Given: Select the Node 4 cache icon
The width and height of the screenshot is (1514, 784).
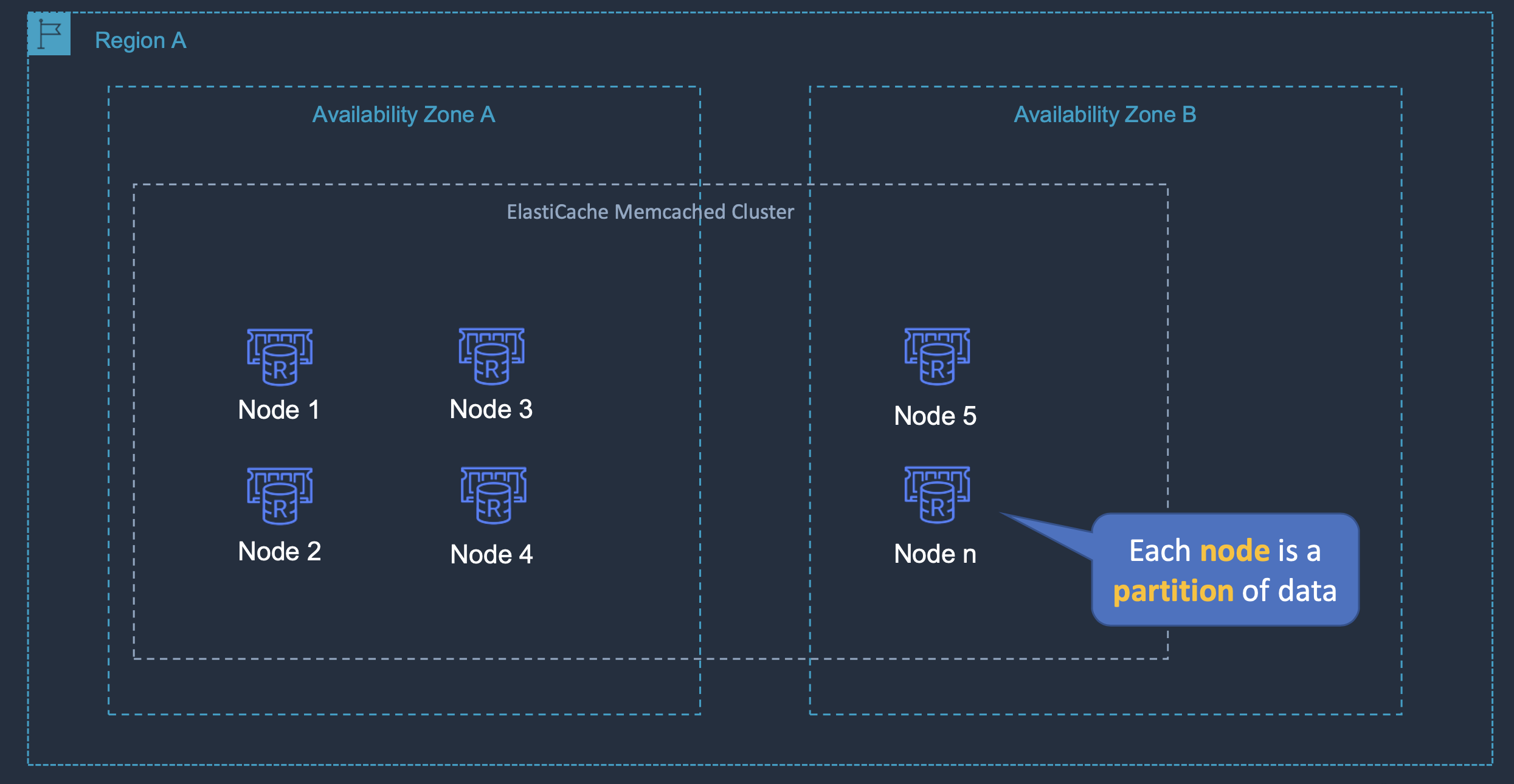Looking at the screenshot, I should 493,495.
